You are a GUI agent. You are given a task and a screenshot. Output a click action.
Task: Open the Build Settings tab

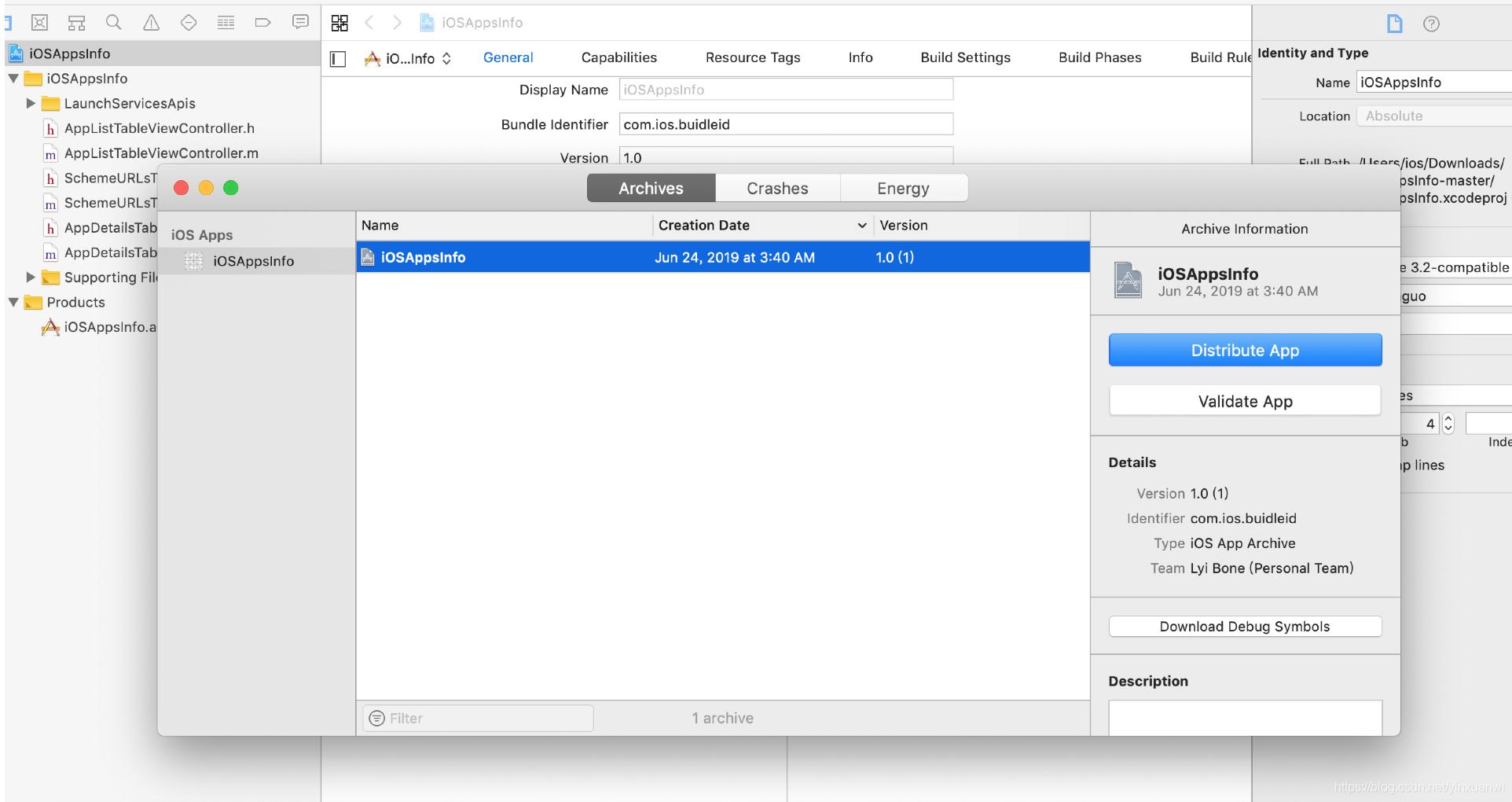click(x=966, y=57)
